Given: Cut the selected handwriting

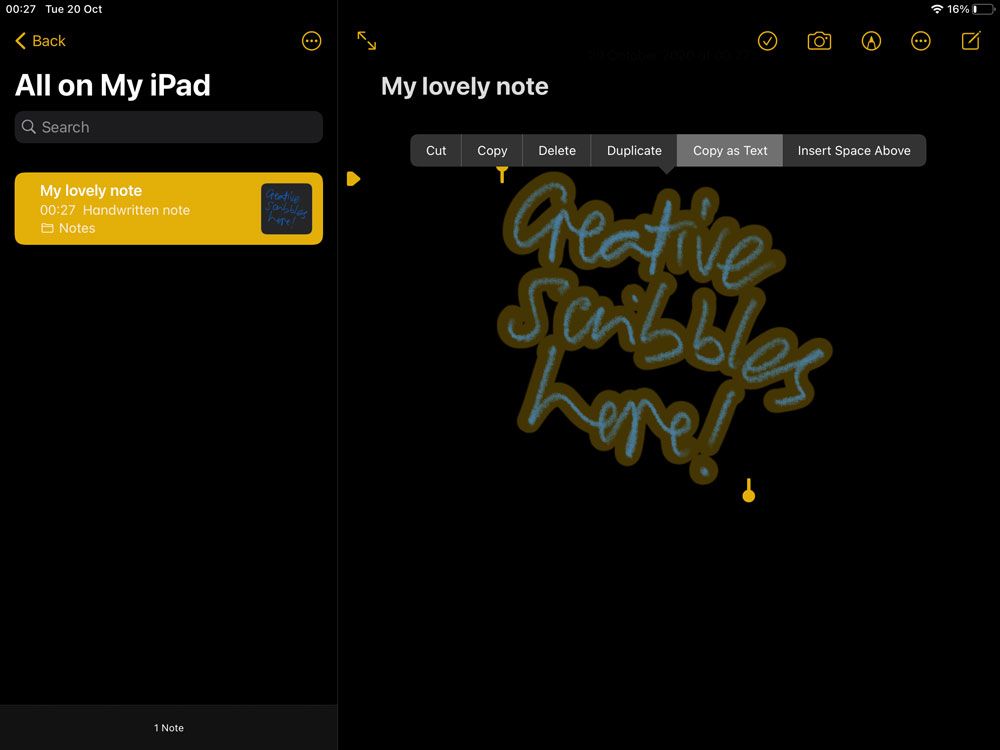Looking at the screenshot, I should [x=435, y=150].
